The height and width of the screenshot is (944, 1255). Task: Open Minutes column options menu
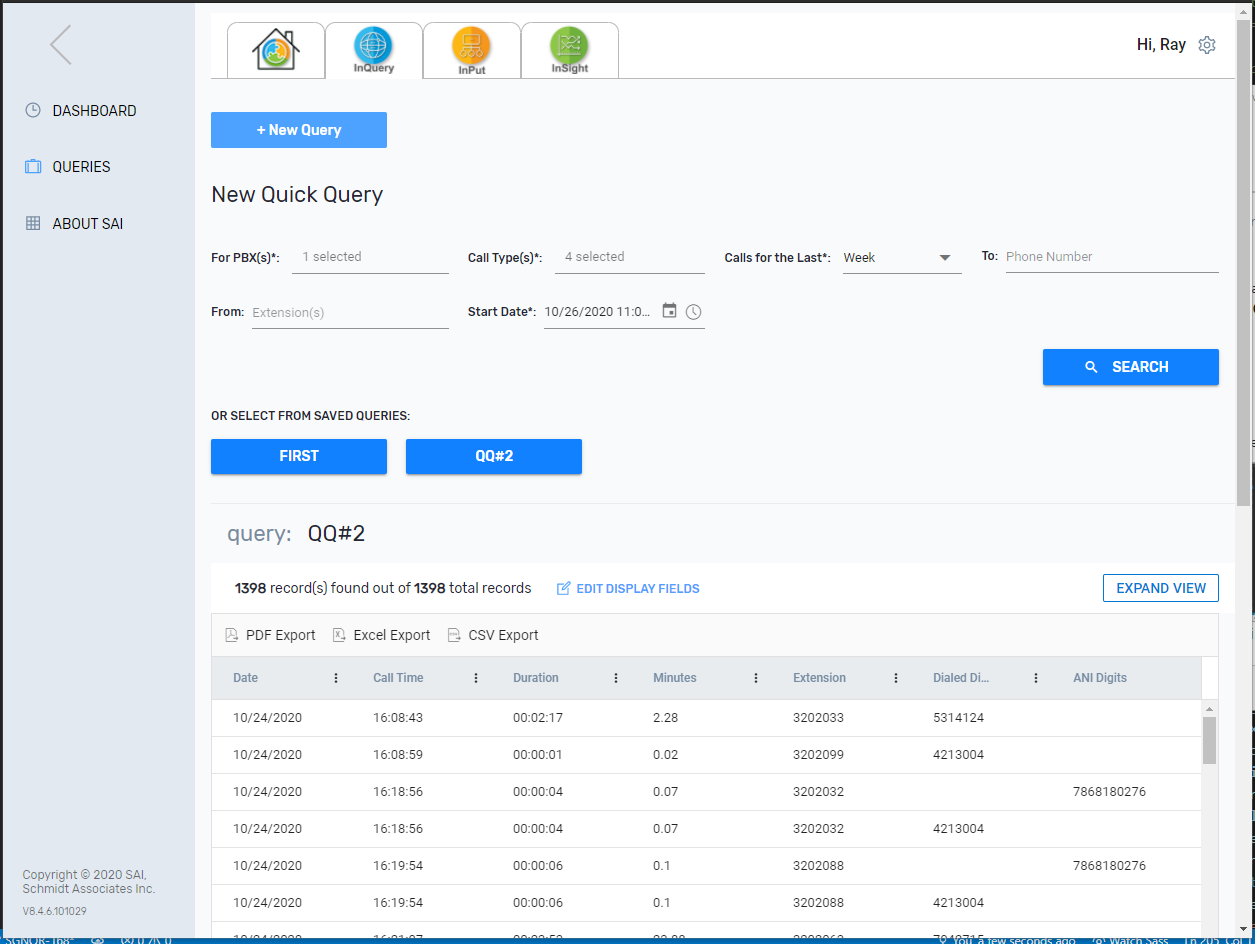(756, 678)
